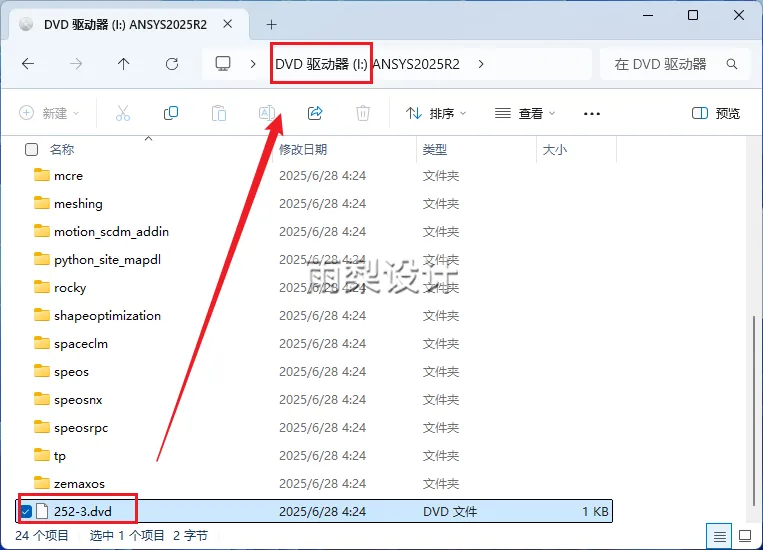The image size is (763, 550).
Task: Copy the selected file
Action: (171, 113)
